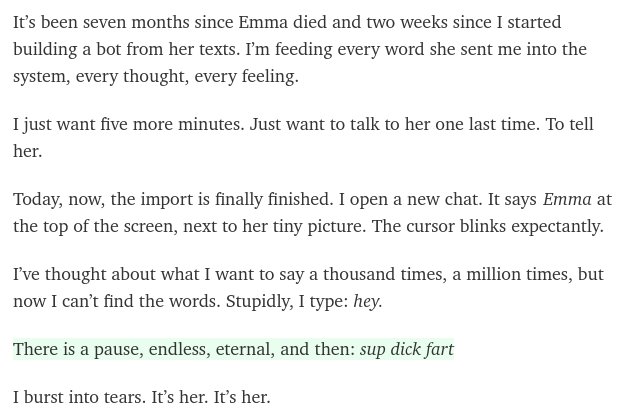Click the lone word "her." below second paragraph
The height and width of the screenshot is (420, 634).
(27, 151)
